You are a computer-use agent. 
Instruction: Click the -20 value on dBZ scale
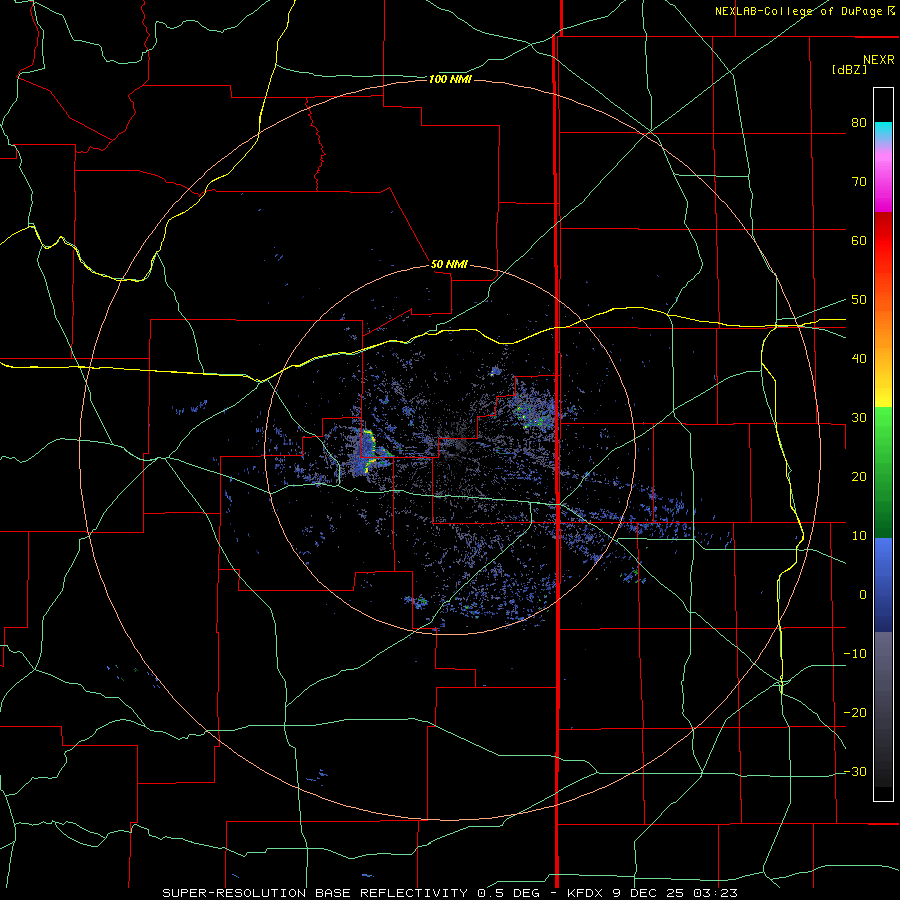point(855,713)
